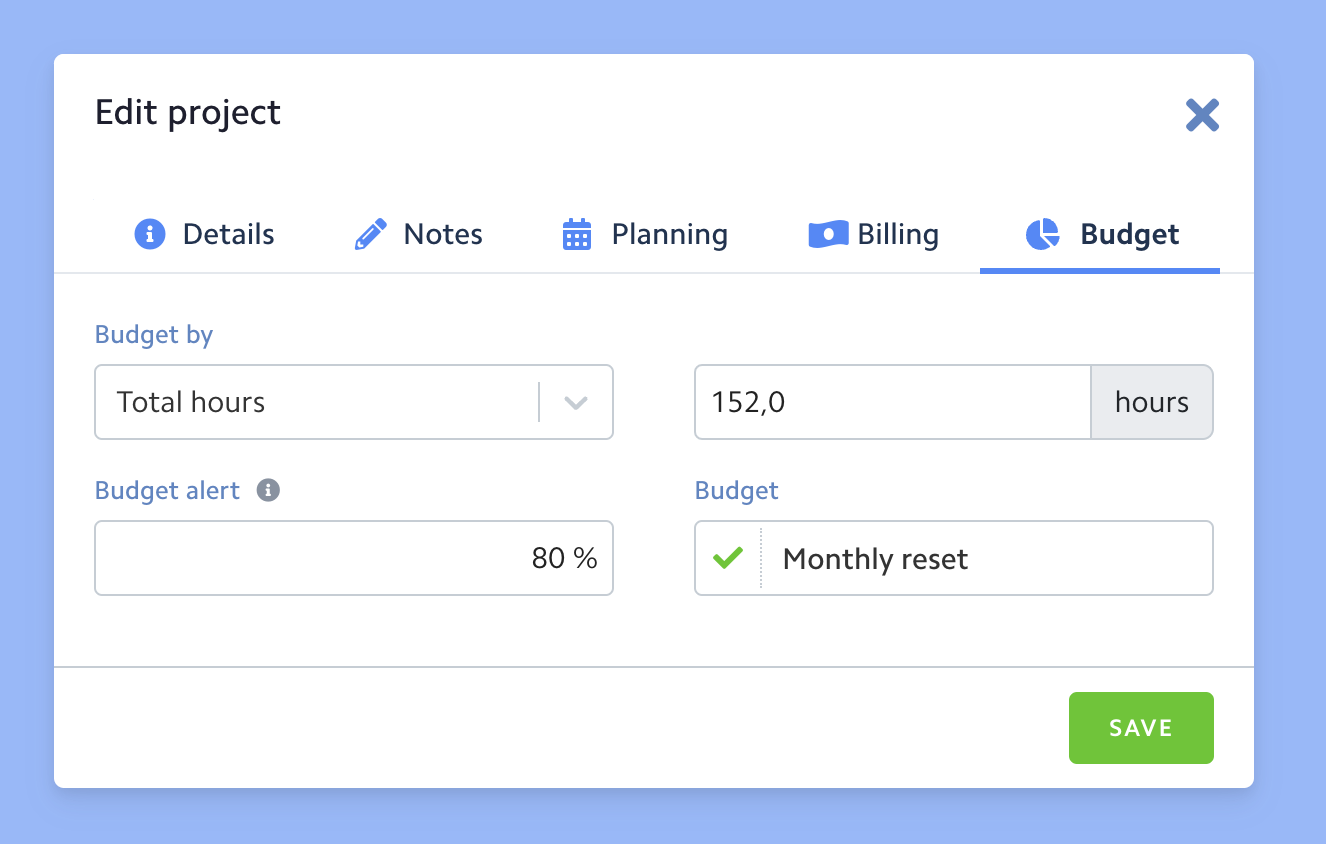
Task: Open the Notes tab
Action: tap(443, 235)
